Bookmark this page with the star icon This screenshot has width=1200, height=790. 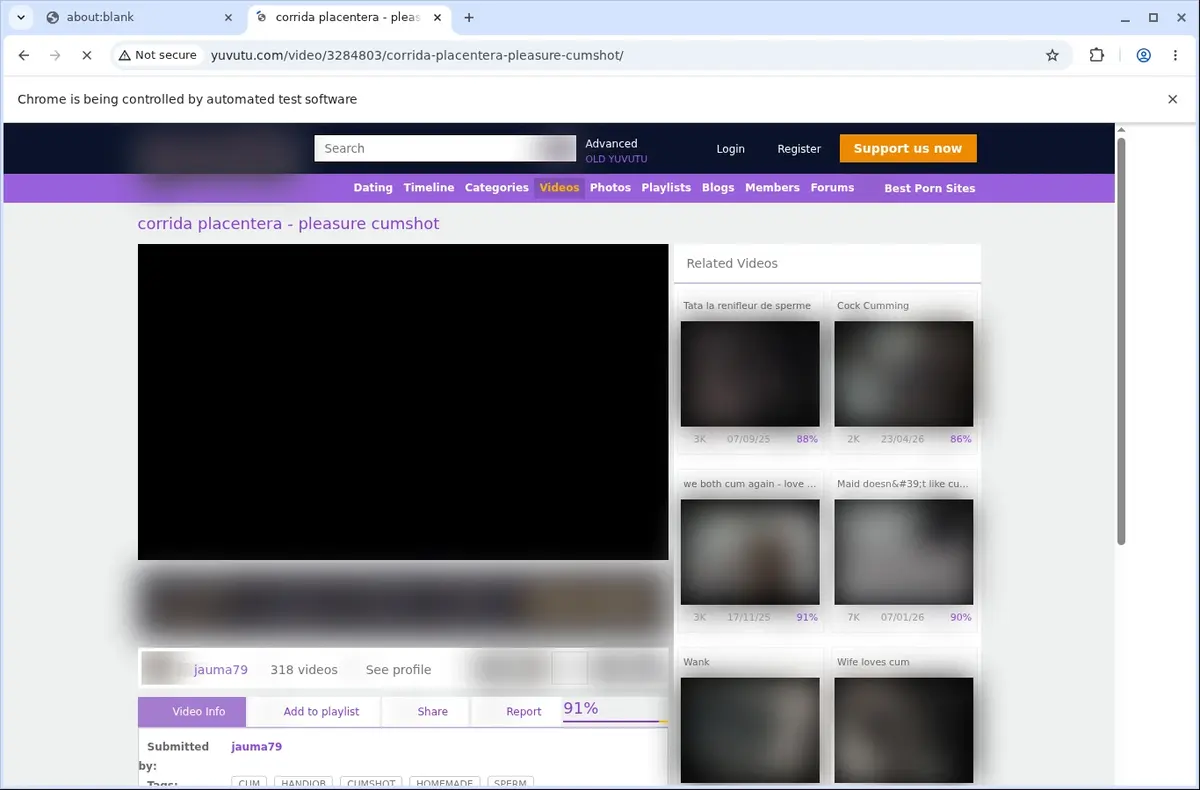(1052, 56)
